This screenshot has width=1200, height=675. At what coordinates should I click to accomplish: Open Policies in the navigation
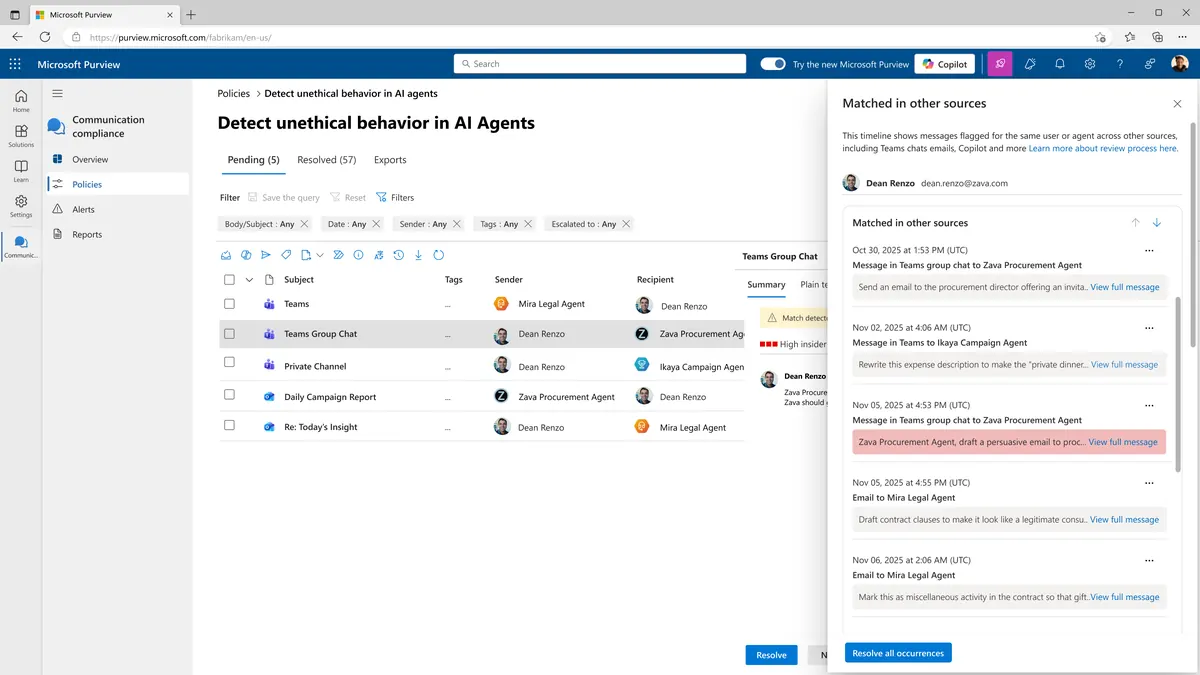[x=118, y=184]
